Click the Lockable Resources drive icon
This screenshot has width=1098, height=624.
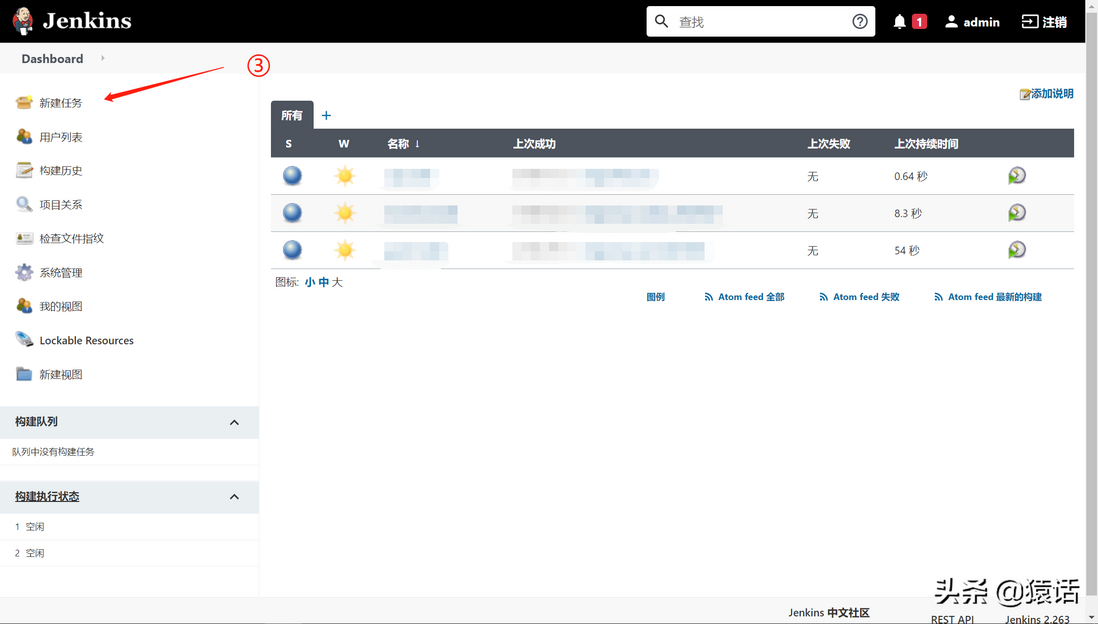(24, 340)
